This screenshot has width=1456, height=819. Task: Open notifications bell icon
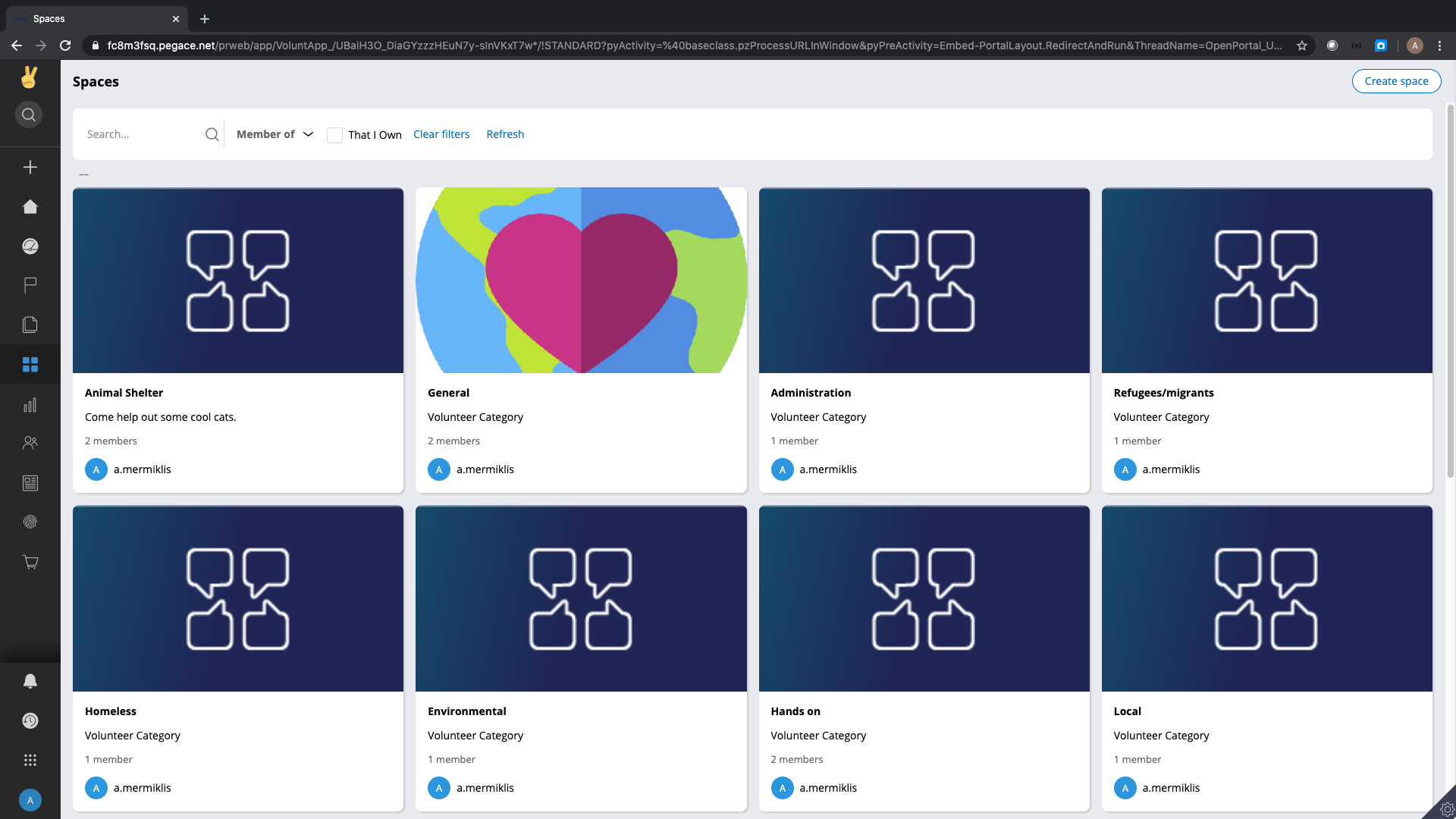(30, 681)
